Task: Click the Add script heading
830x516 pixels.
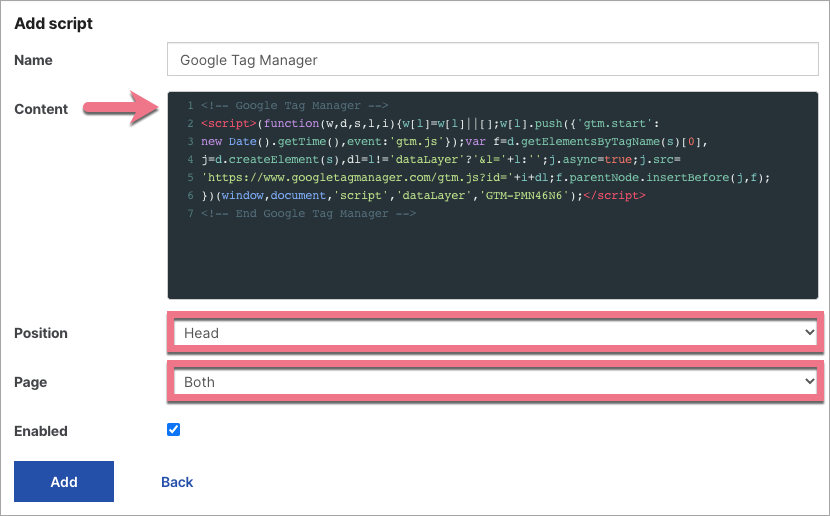Action: [x=53, y=23]
